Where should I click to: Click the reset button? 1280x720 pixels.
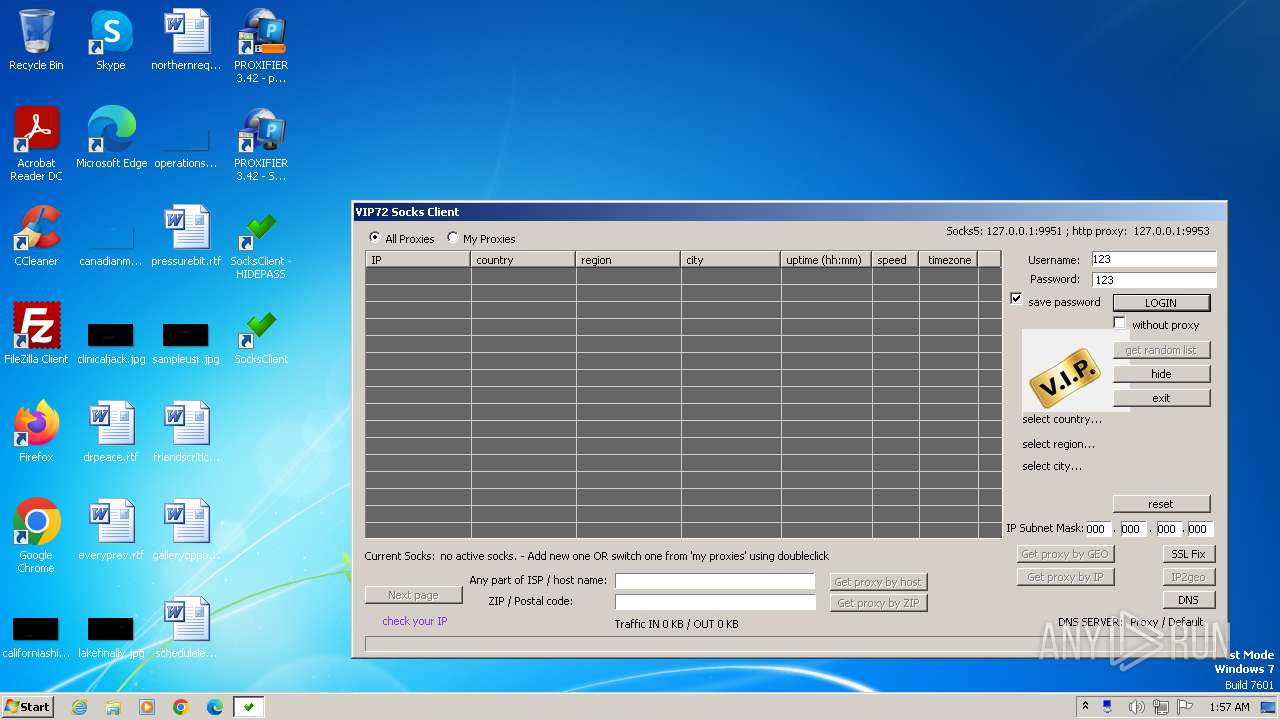tap(1161, 503)
